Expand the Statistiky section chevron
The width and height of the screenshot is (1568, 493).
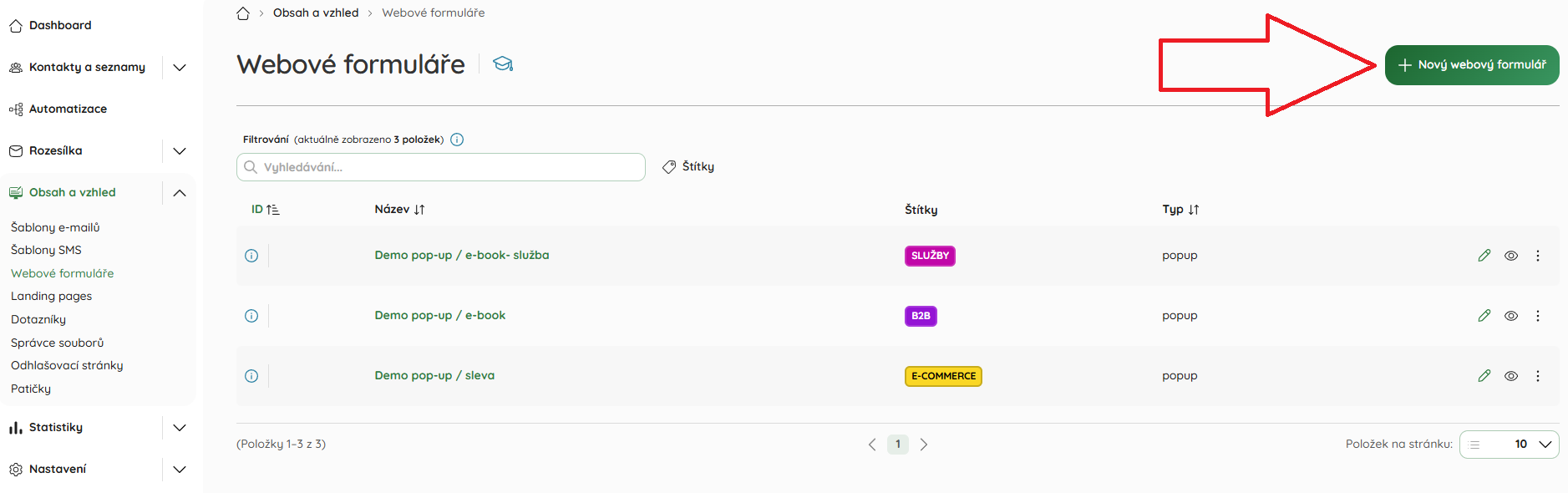[x=180, y=428]
